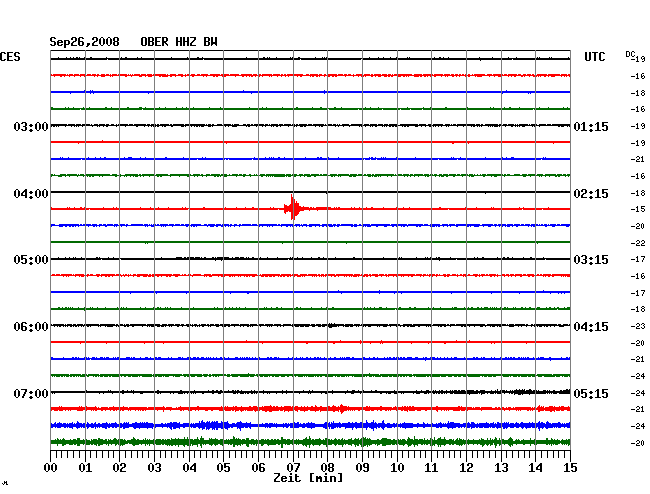Screen dimensions: 650x494
Task: Click the "DC" offset column header
Action: coord(630,54)
